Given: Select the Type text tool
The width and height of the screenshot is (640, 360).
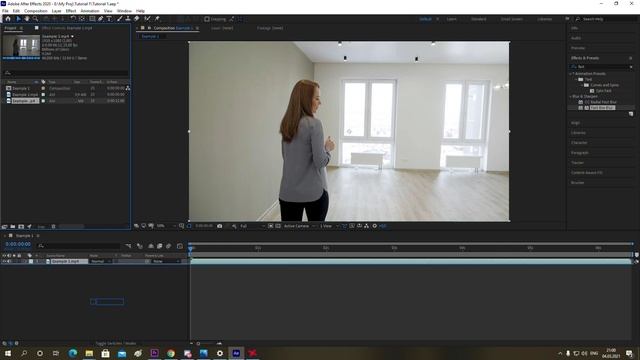Looking at the screenshot, I should click(x=109, y=19).
